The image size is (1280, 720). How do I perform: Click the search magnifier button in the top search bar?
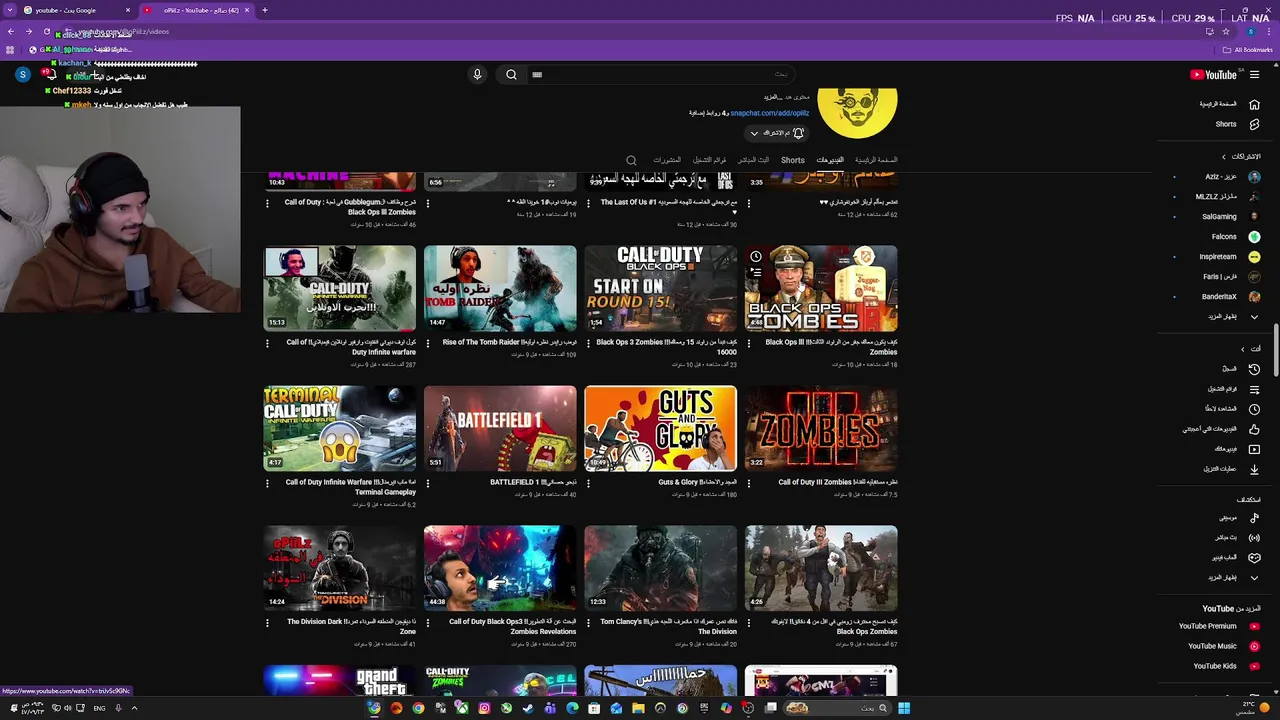(x=511, y=75)
